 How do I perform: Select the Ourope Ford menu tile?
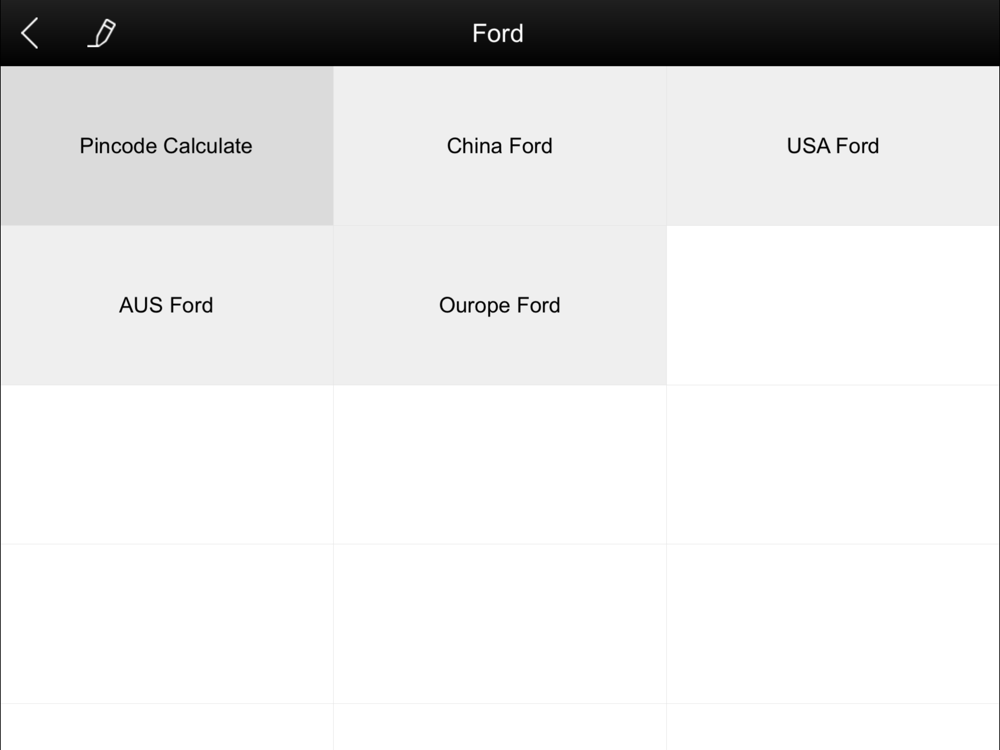tap(499, 305)
